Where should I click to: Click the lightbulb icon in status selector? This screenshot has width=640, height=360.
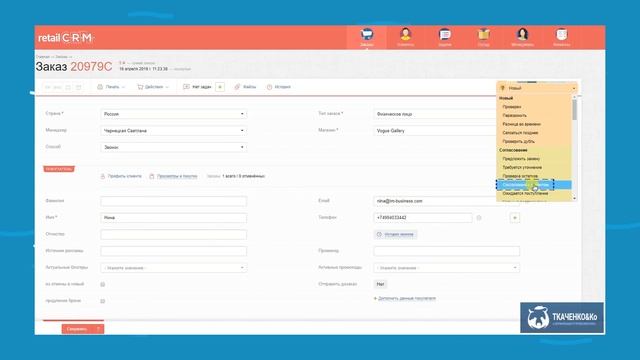tap(503, 88)
